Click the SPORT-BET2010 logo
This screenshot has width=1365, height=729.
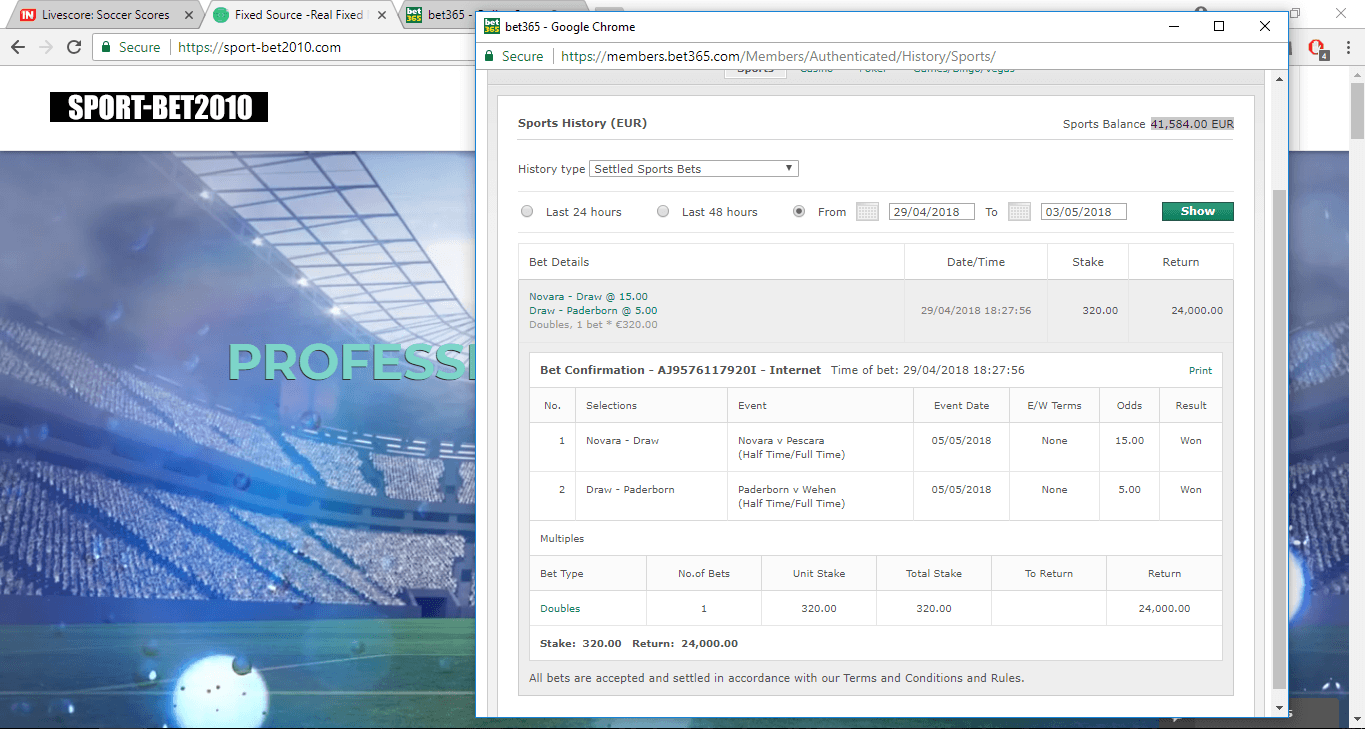(159, 107)
